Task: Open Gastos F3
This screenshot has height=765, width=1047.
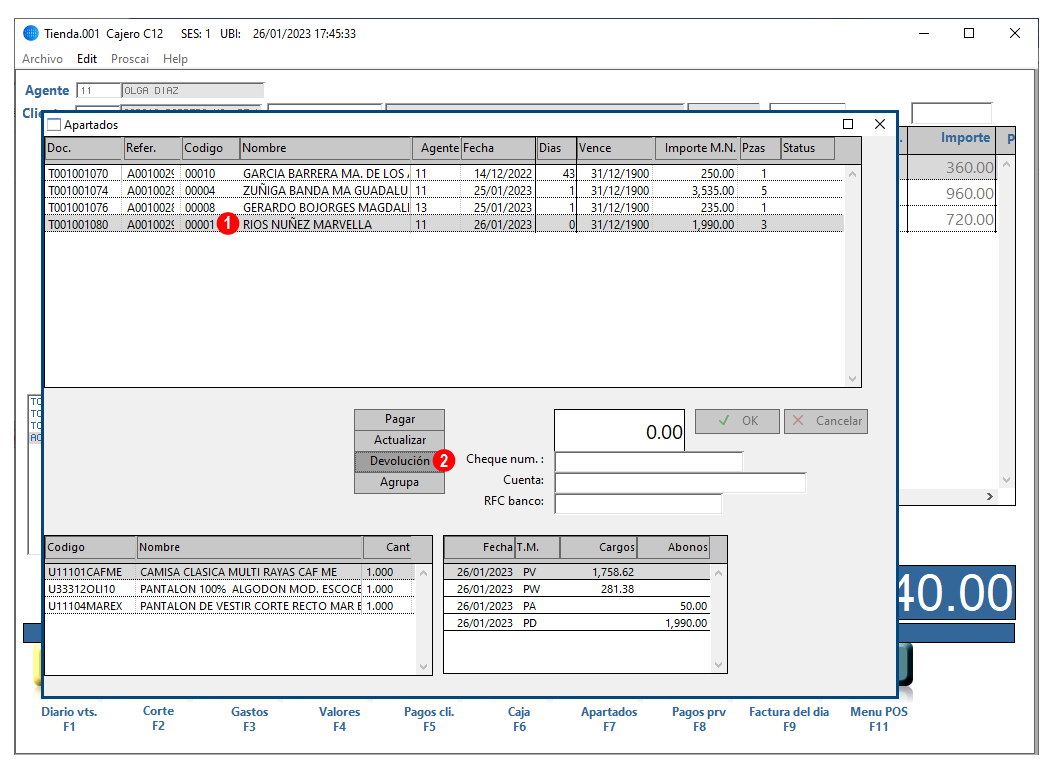Action: tap(250, 719)
